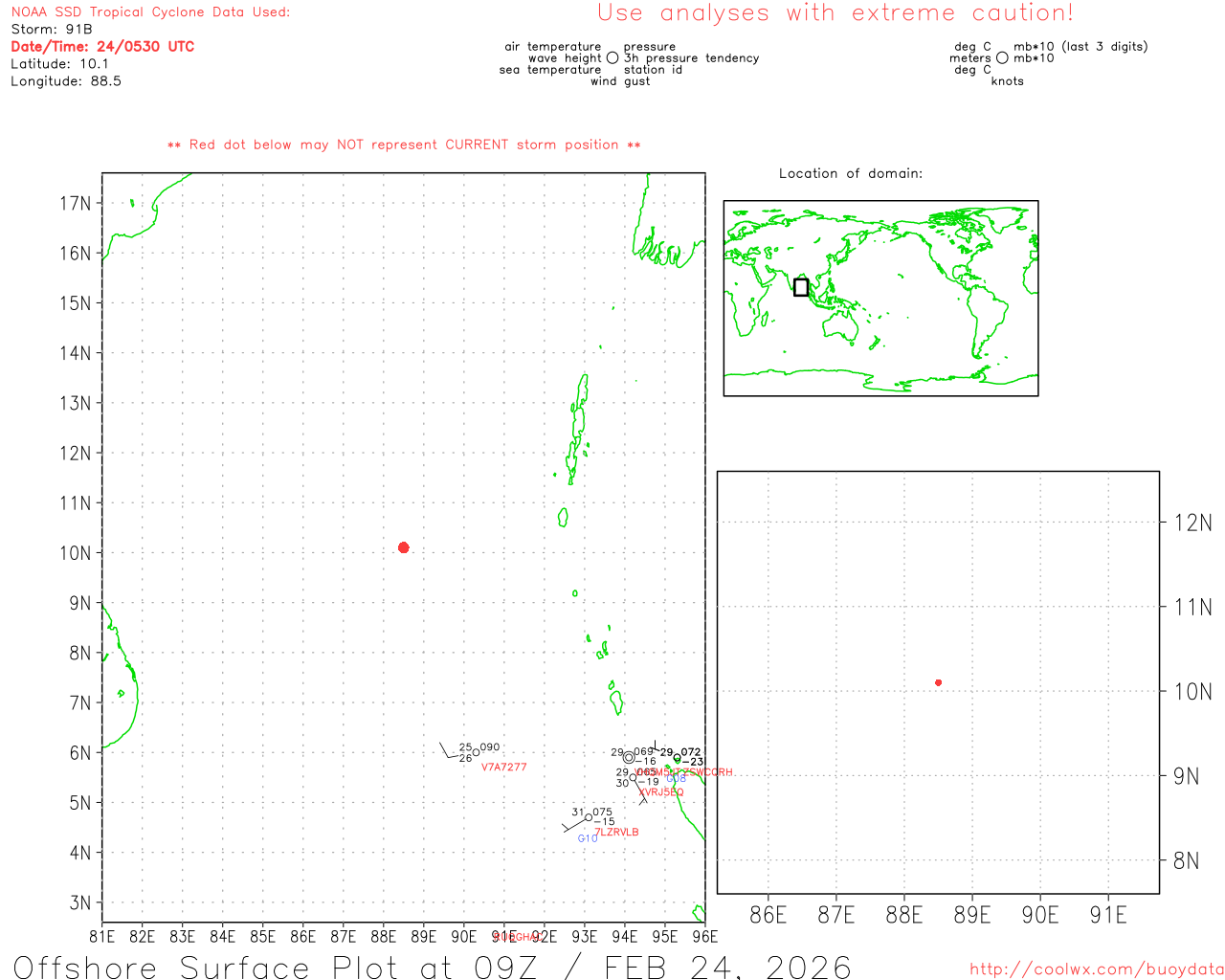The height and width of the screenshot is (980, 1225).
Task: Click '89E' label on inset map
Action: pyautogui.click(x=971, y=915)
